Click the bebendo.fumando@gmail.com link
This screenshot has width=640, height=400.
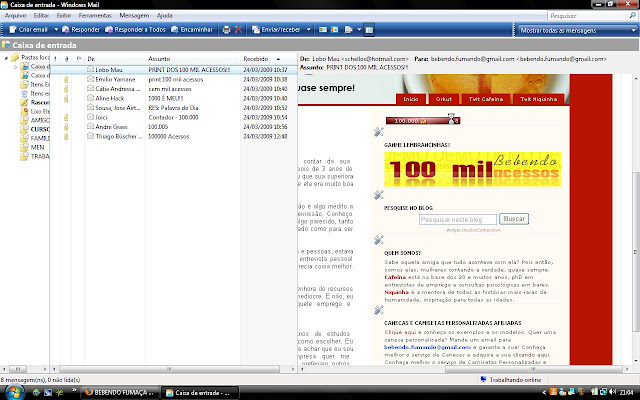click(x=427, y=347)
